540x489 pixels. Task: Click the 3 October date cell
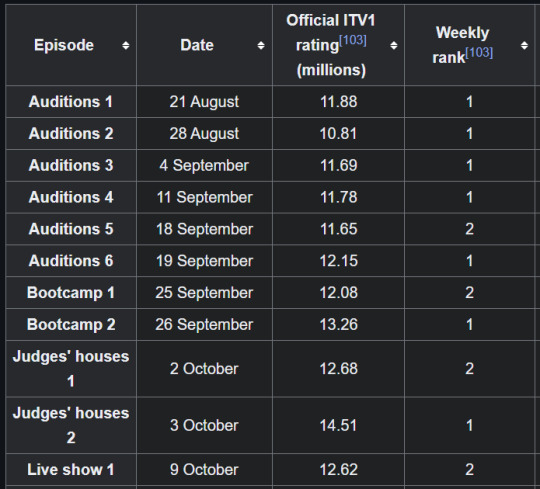coord(204,425)
